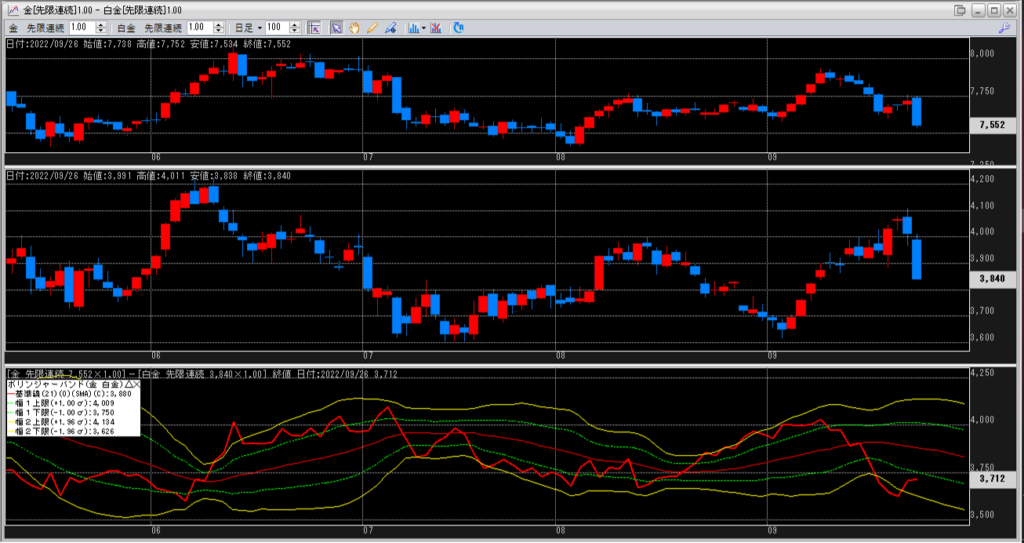This screenshot has height=543, width=1024.
Task: Click the blue brush line-edit tool
Action: point(389,28)
